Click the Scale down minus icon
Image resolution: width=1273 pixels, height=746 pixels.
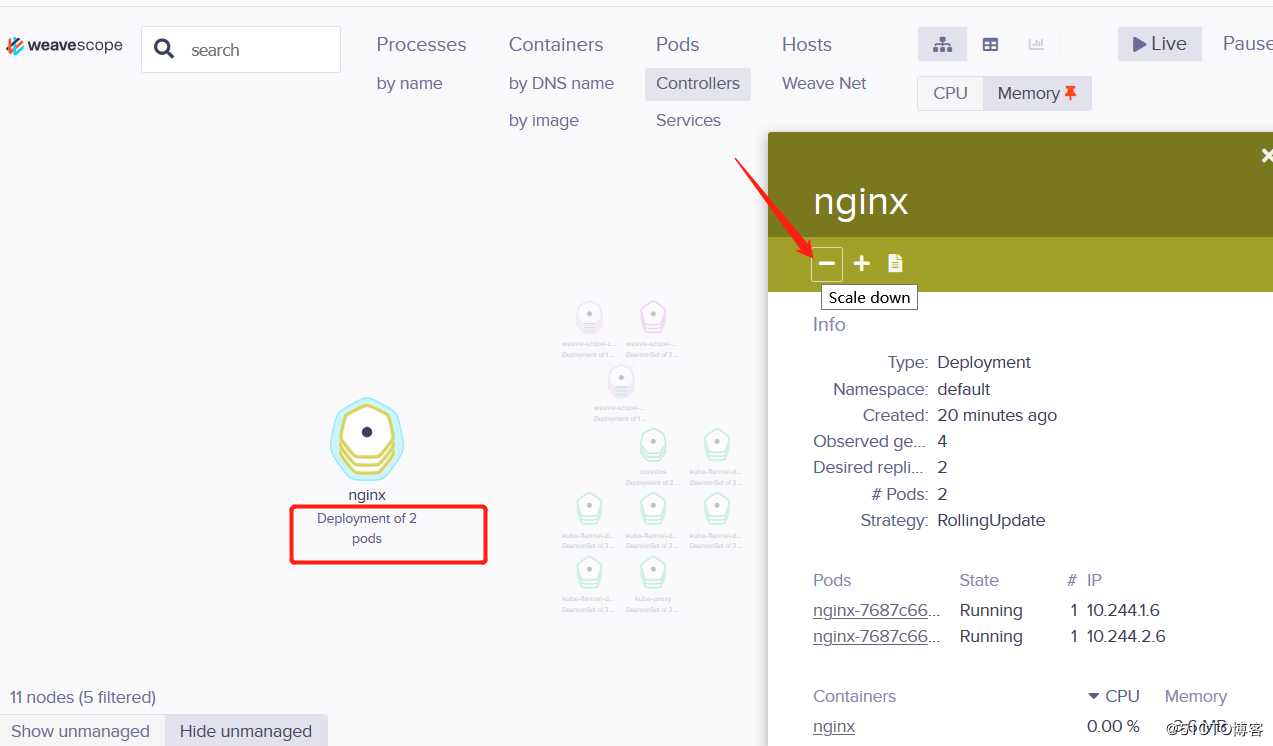click(x=827, y=264)
